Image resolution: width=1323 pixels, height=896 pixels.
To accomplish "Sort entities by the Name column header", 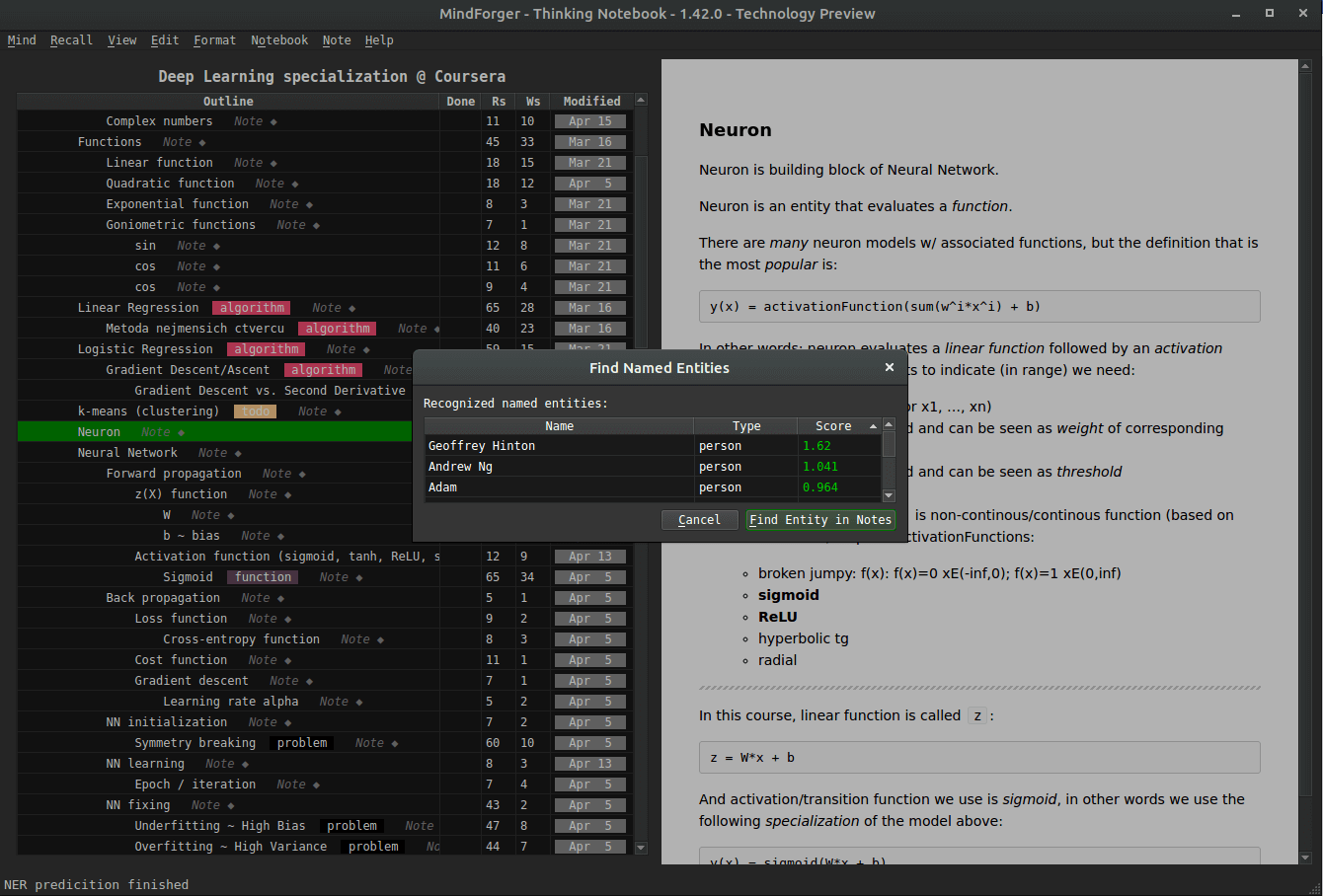I will [559, 425].
